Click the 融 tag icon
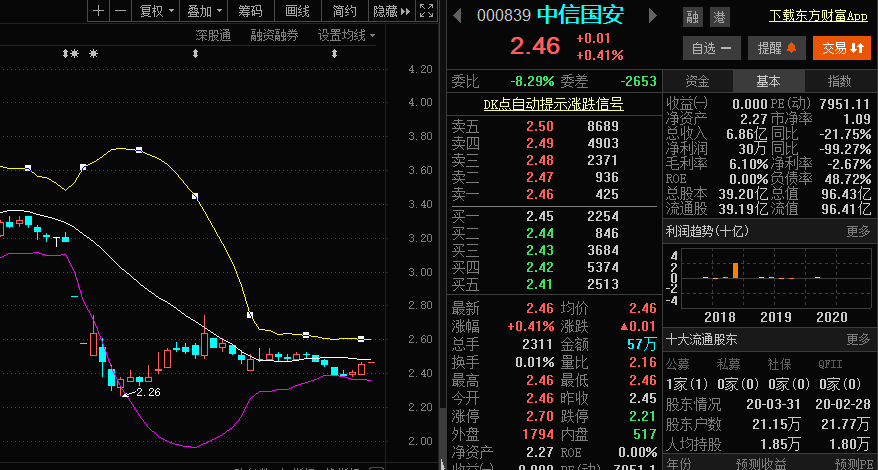 click(x=693, y=17)
